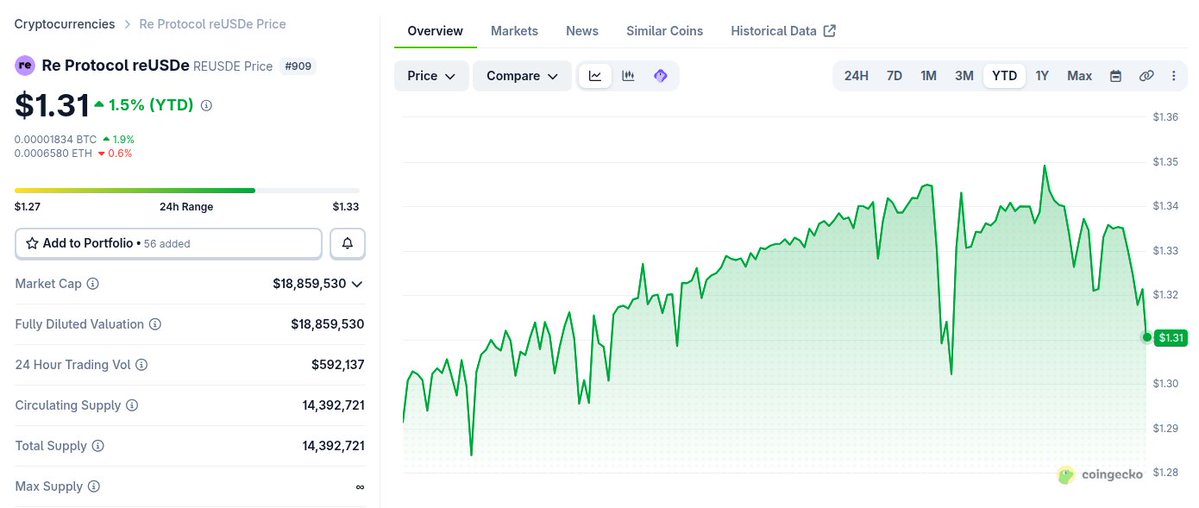The height and width of the screenshot is (508, 1199).
Task: Select the 3M time range
Action: coord(964,76)
